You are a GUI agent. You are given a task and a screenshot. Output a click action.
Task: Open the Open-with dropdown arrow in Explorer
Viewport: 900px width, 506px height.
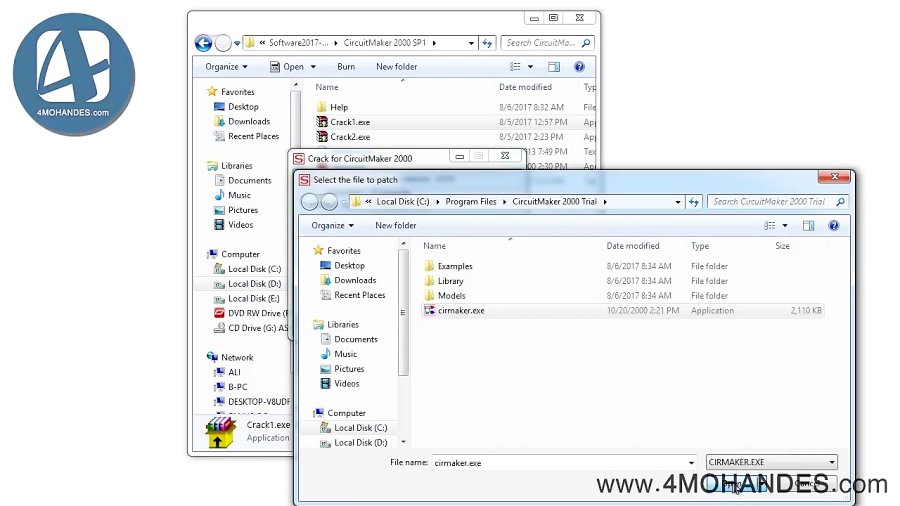(x=313, y=67)
